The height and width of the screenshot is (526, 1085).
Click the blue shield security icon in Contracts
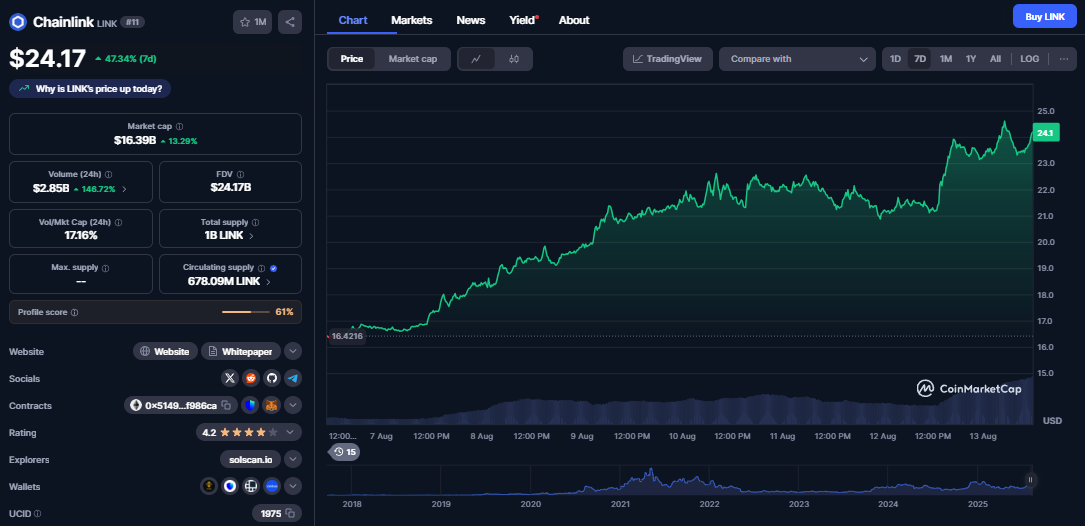250,405
